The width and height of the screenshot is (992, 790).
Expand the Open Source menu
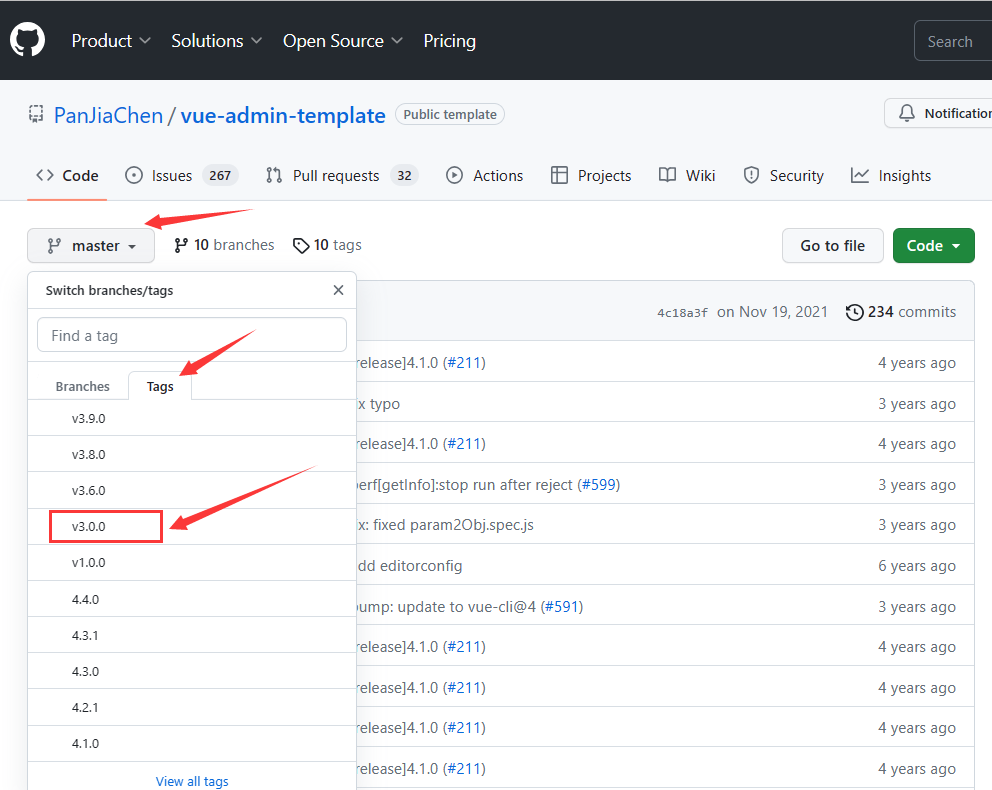tap(342, 40)
